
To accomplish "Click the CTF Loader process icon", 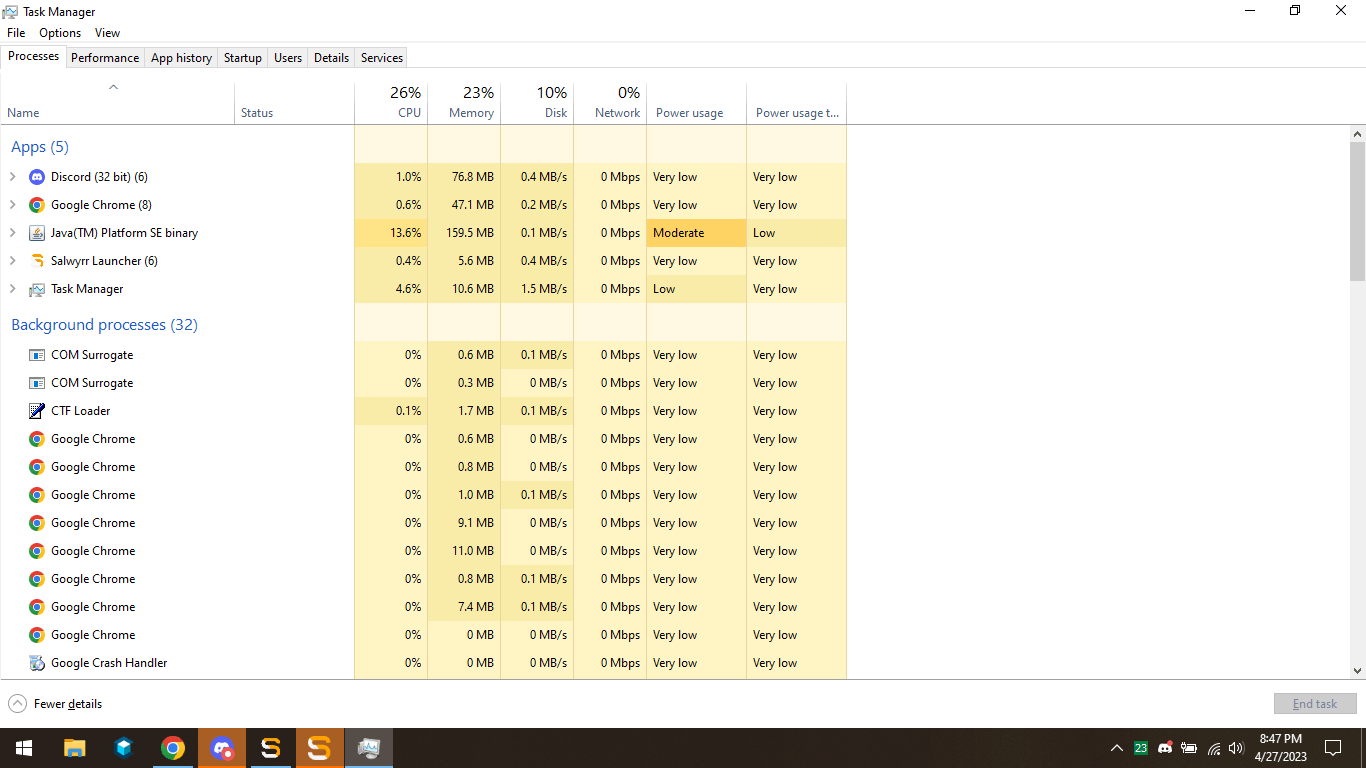I will click(x=37, y=411).
